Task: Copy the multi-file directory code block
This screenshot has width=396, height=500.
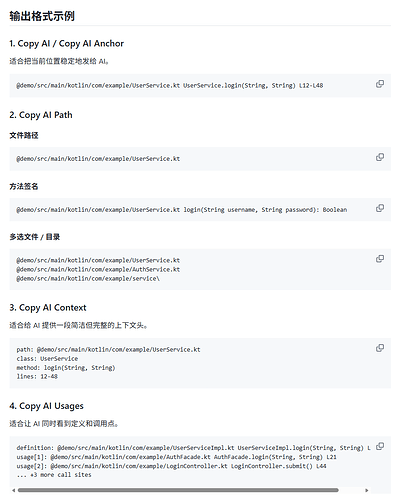Action: pos(380,259)
